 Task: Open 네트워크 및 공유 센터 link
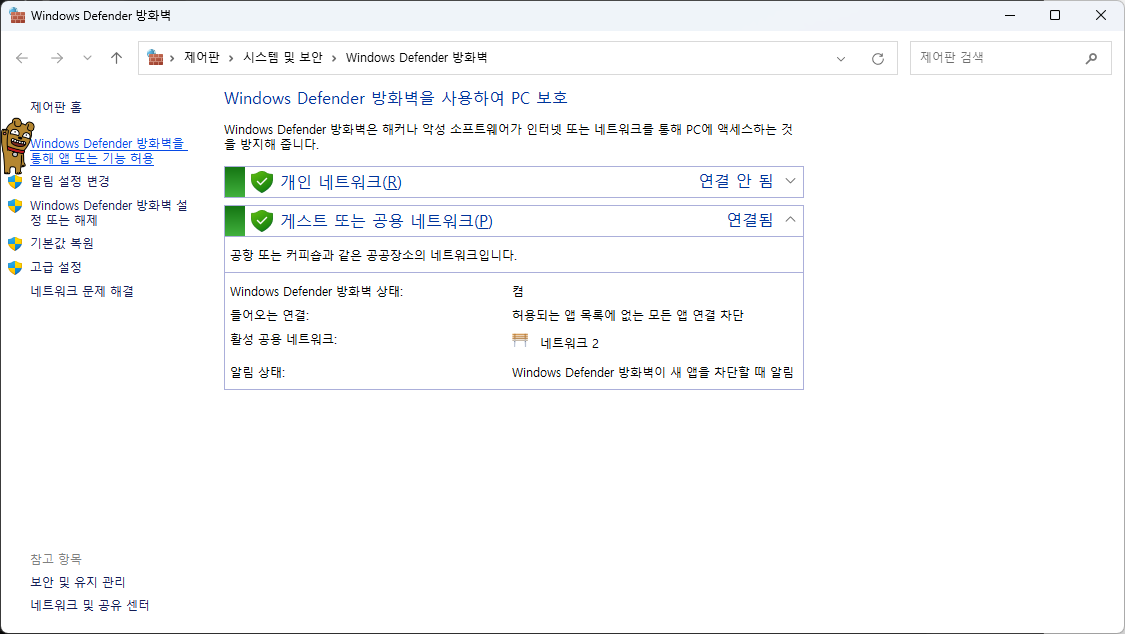click(x=90, y=605)
